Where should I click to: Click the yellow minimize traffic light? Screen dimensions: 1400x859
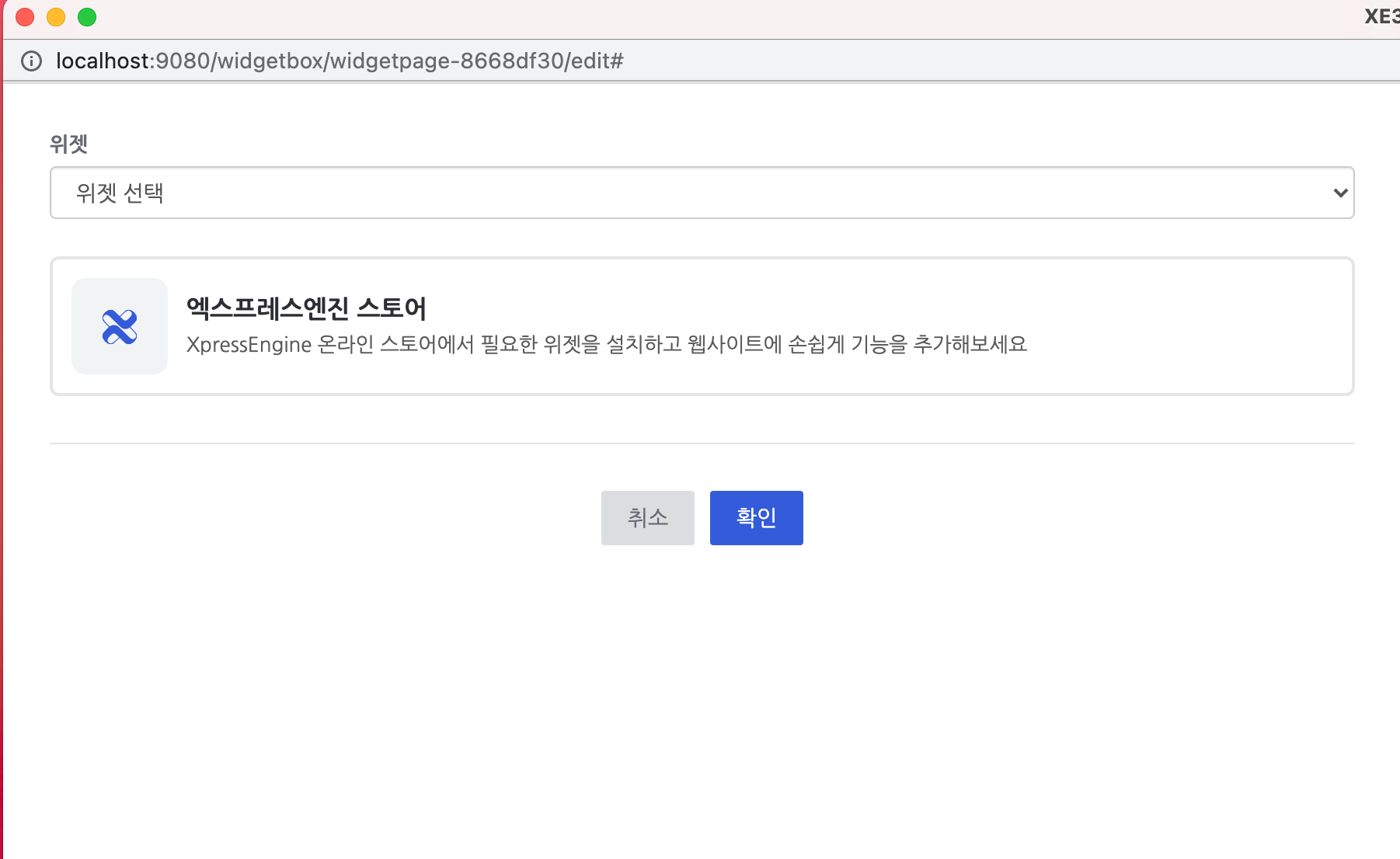(x=56, y=17)
